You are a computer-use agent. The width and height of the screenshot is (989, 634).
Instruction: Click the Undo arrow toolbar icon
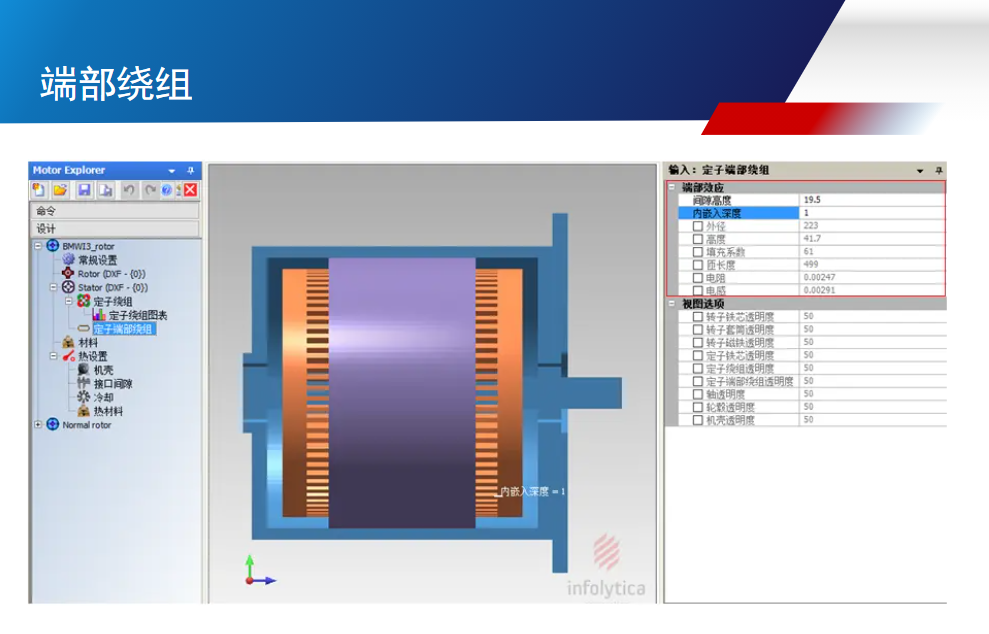[x=128, y=190]
